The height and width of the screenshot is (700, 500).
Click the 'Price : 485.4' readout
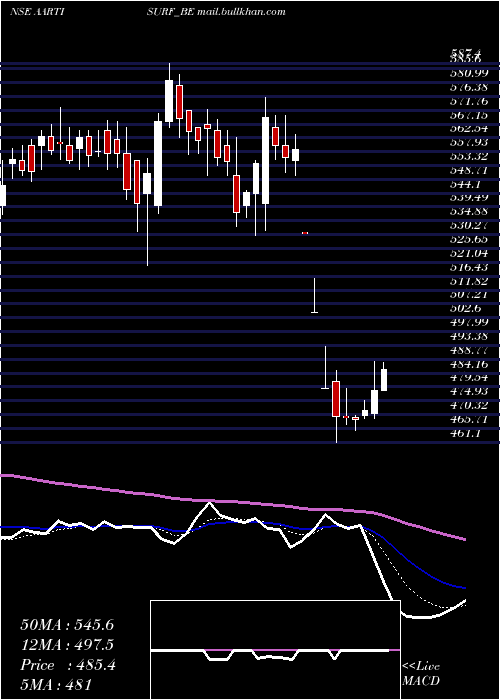pos(68,665)
